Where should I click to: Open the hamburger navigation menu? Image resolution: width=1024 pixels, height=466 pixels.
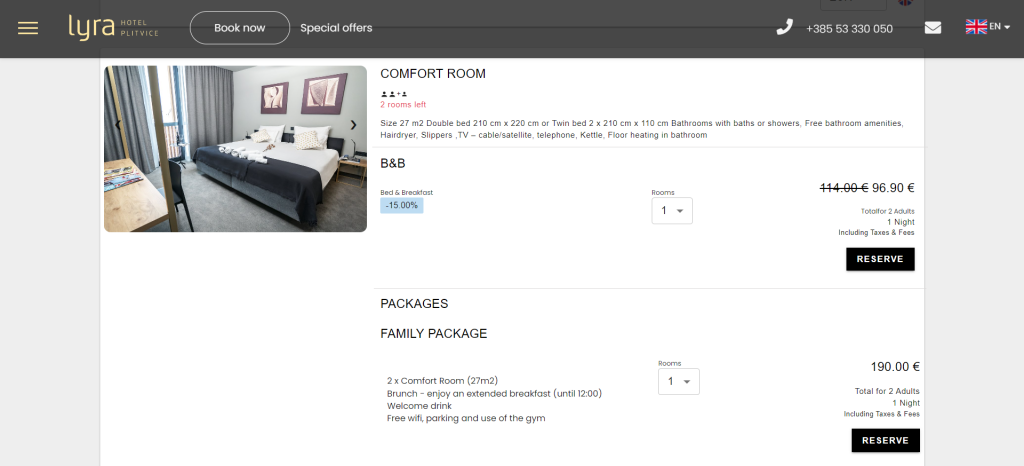pos(28,28)
